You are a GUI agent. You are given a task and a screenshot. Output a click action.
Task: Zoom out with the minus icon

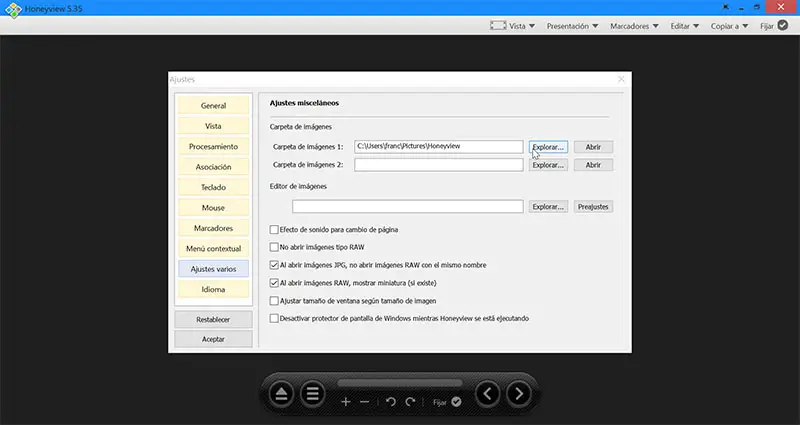click(x=364, y=402)
